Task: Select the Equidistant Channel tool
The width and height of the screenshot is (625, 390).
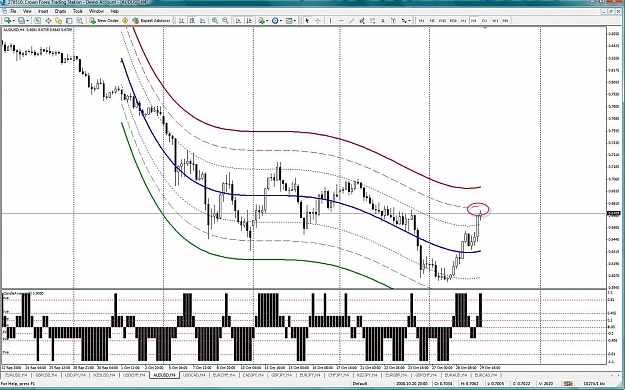Action: [362, 20]
